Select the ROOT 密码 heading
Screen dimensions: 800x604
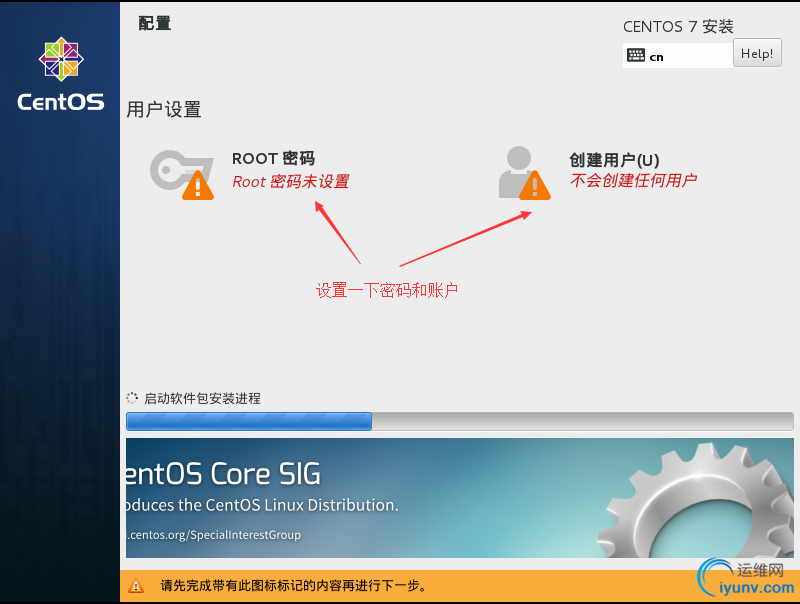point(273,159)
